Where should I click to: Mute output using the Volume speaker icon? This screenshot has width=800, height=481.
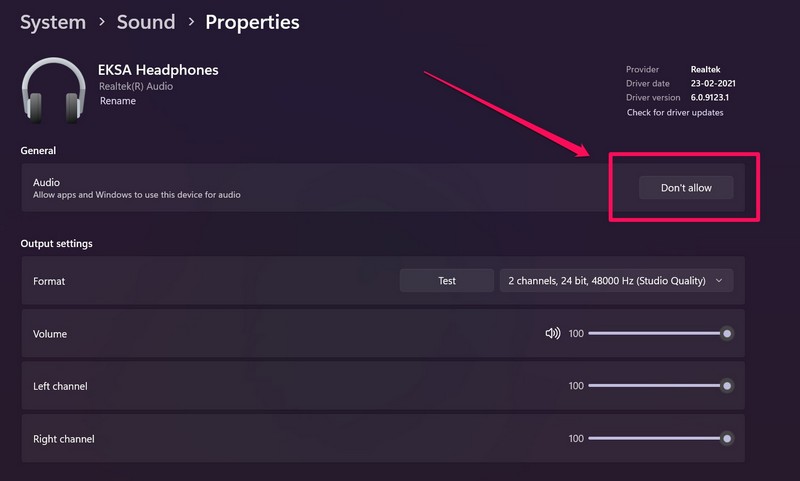553,333
